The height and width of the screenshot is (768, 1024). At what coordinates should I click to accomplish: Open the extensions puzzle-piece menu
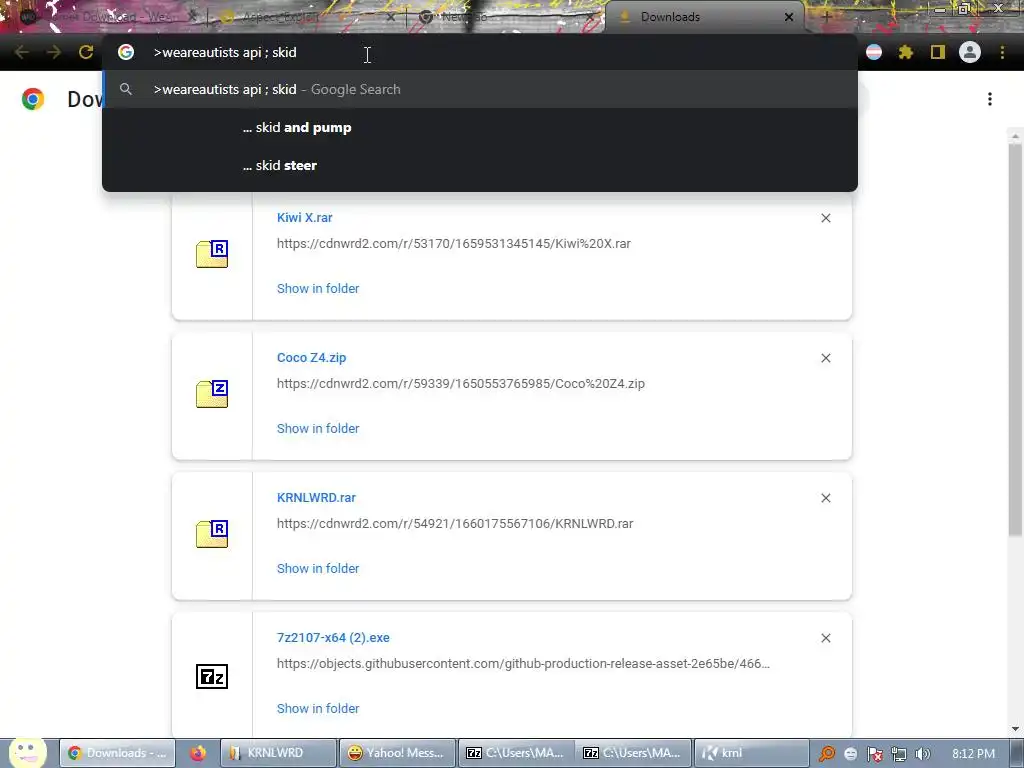pos(906,52)
